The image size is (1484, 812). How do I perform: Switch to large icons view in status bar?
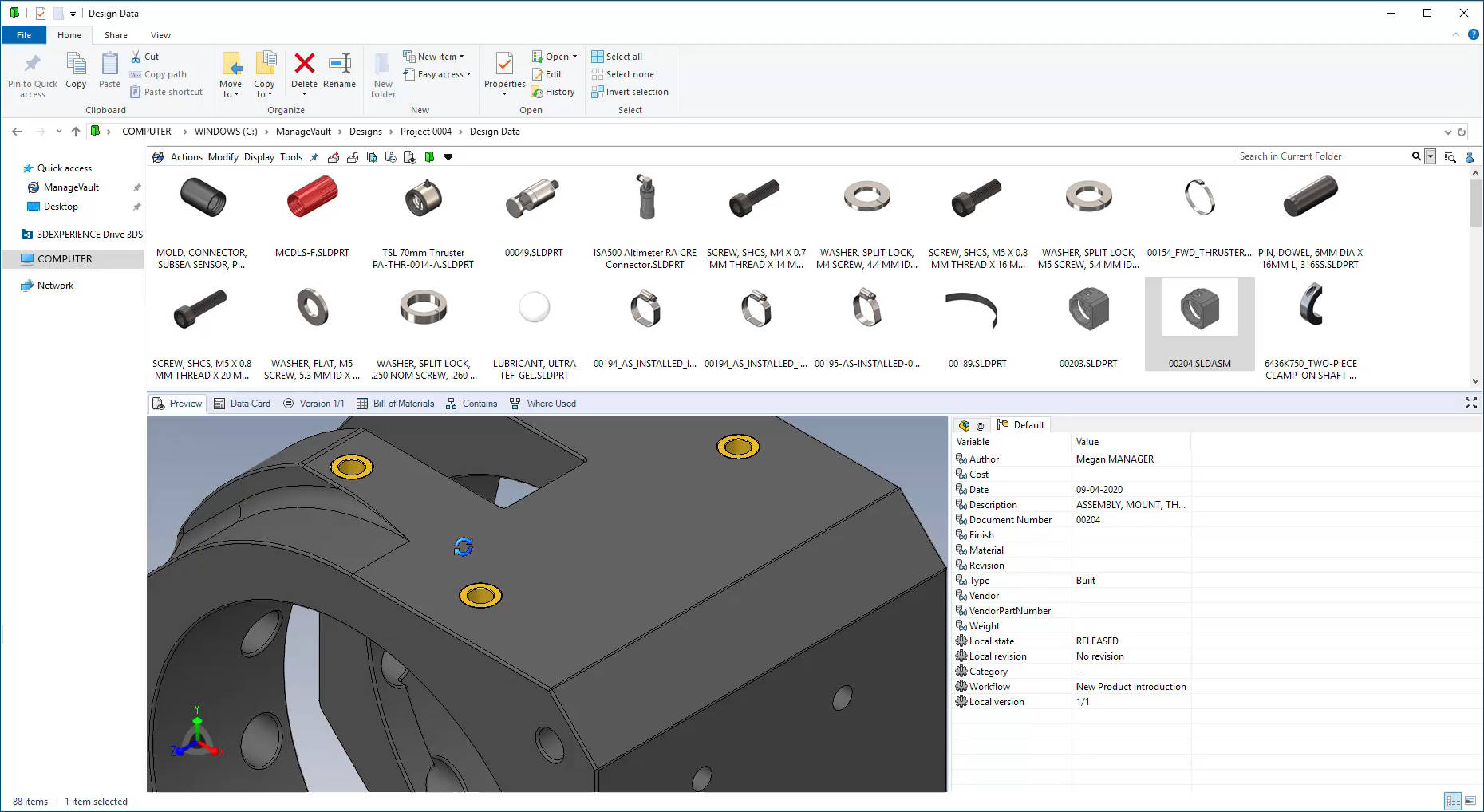(1470, 801)
